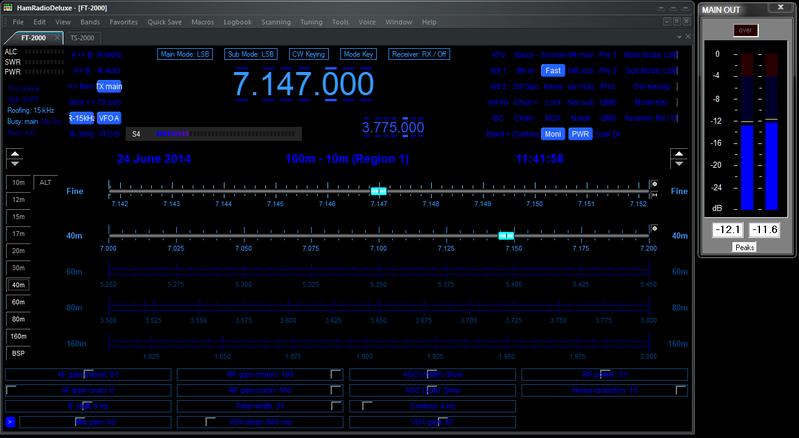This screenshot has width=799, height=438.
Task: Open the Scanning menu
Action: pyautogui.click(x=276, y=22)
